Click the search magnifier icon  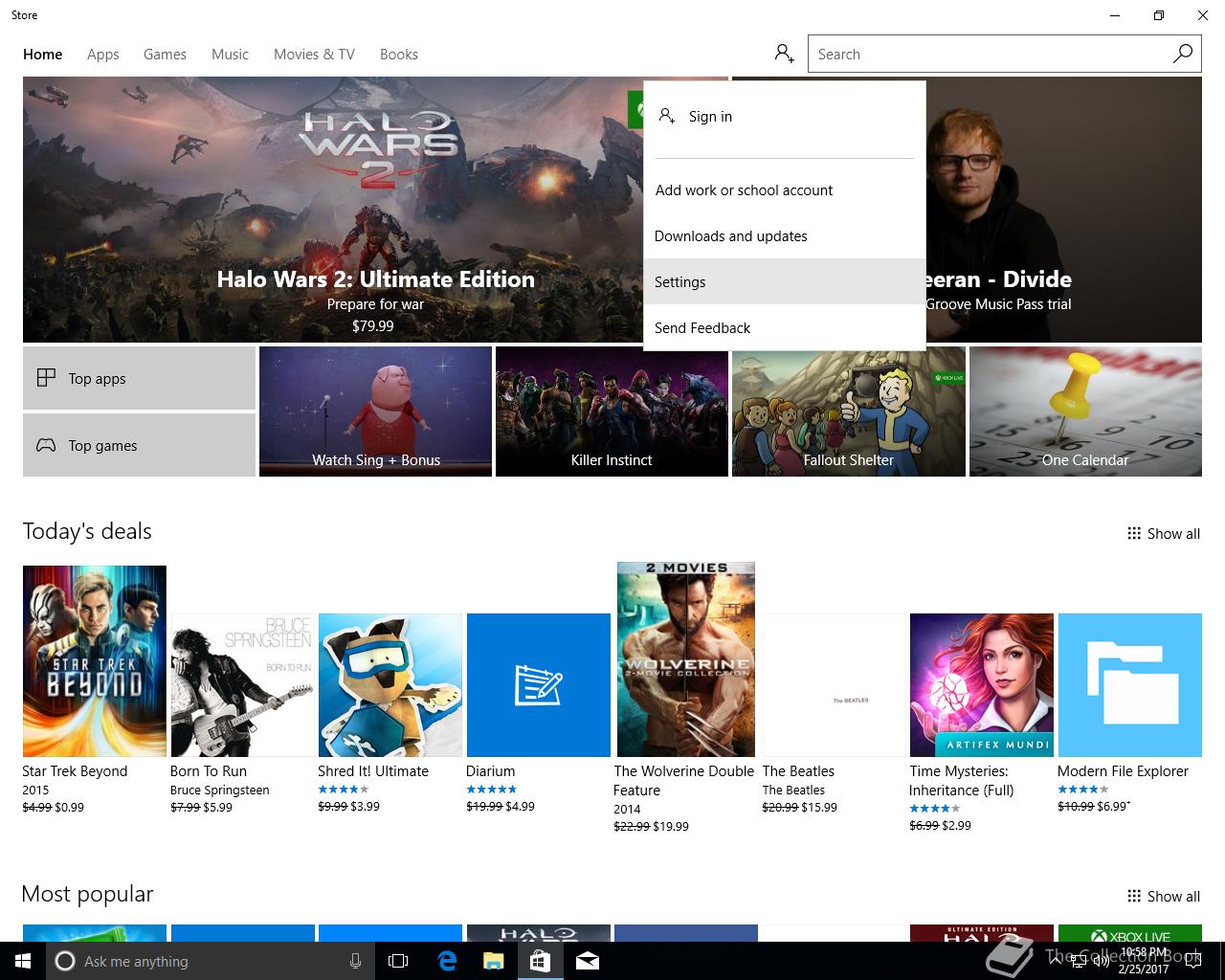pos(1183,54)
